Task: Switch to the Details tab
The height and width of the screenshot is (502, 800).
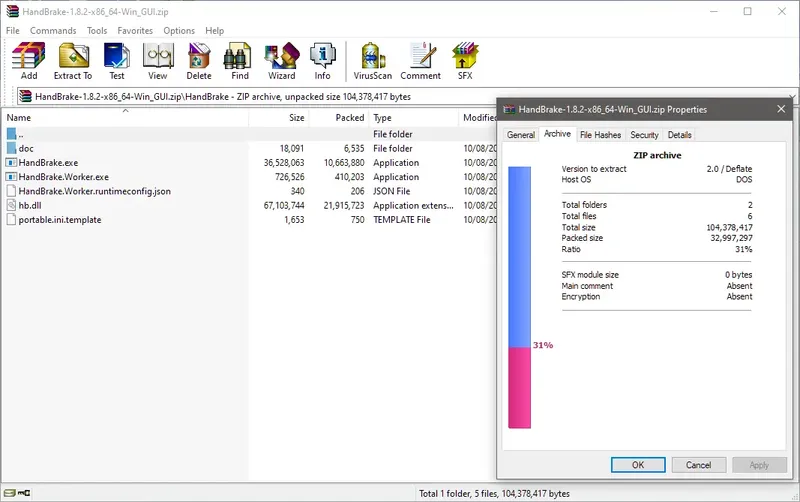Action: 680,135
